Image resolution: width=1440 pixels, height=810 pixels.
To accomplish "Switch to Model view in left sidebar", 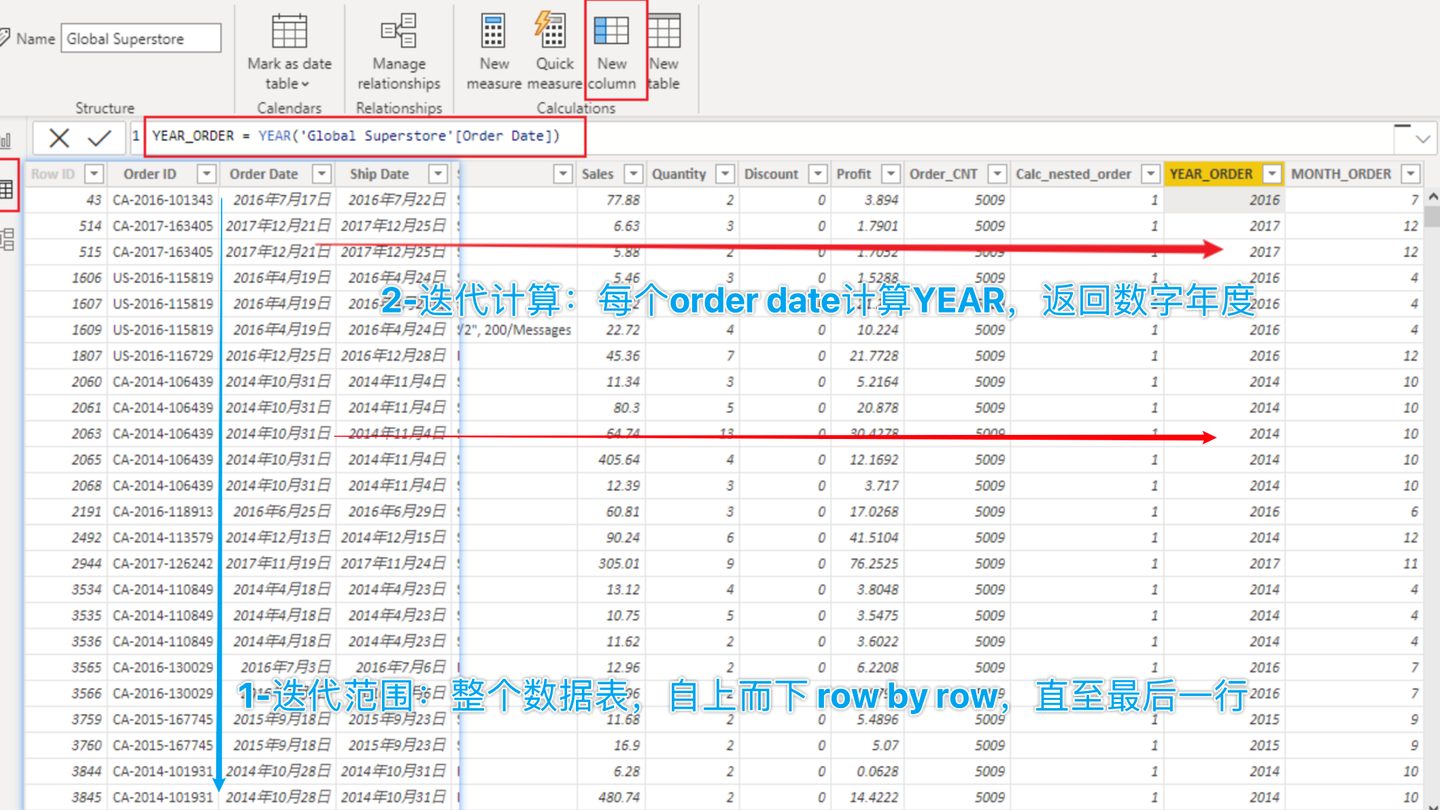I will pos(7,238).
